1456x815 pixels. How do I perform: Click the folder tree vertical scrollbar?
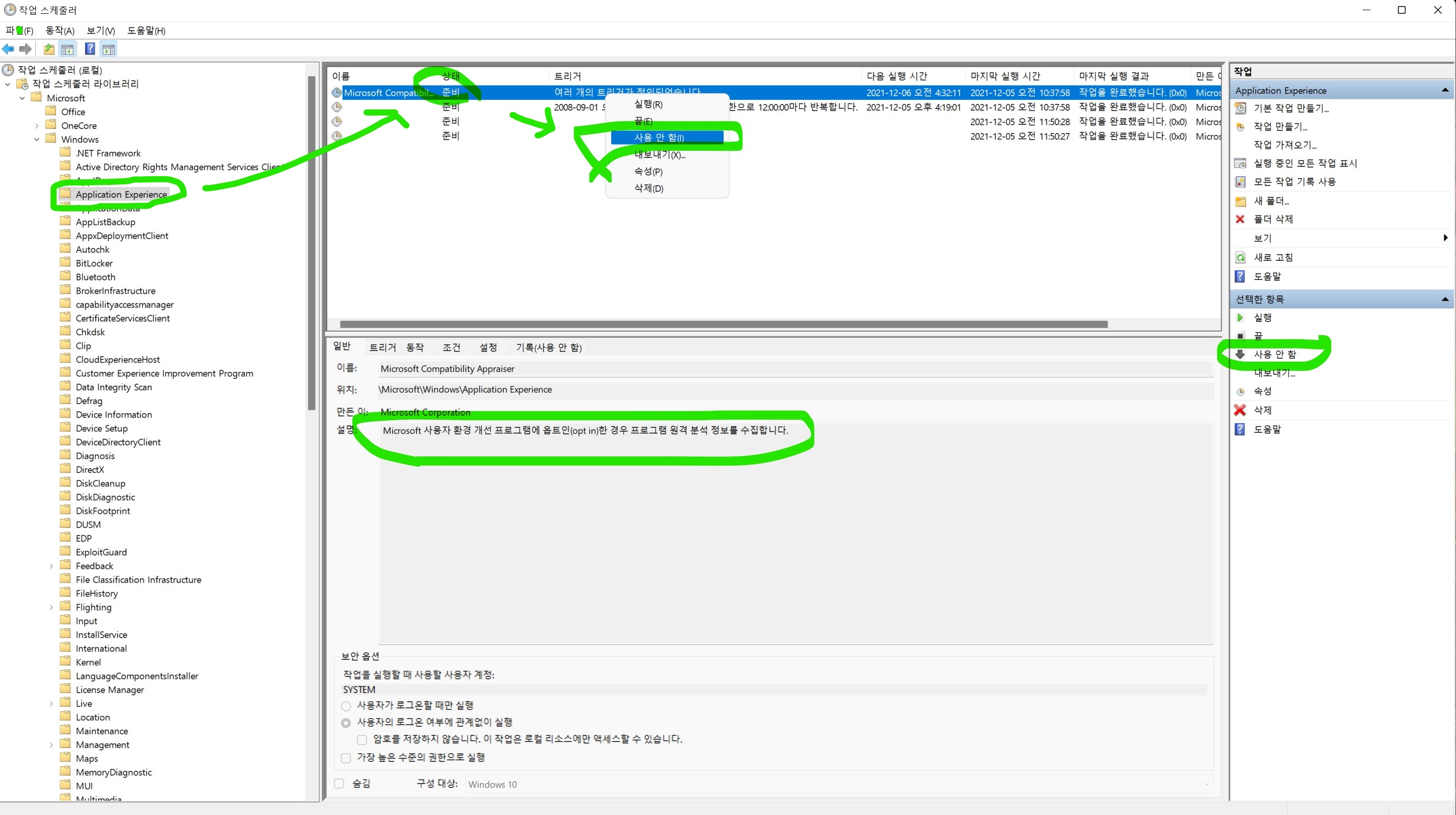[x=312, y=243]
